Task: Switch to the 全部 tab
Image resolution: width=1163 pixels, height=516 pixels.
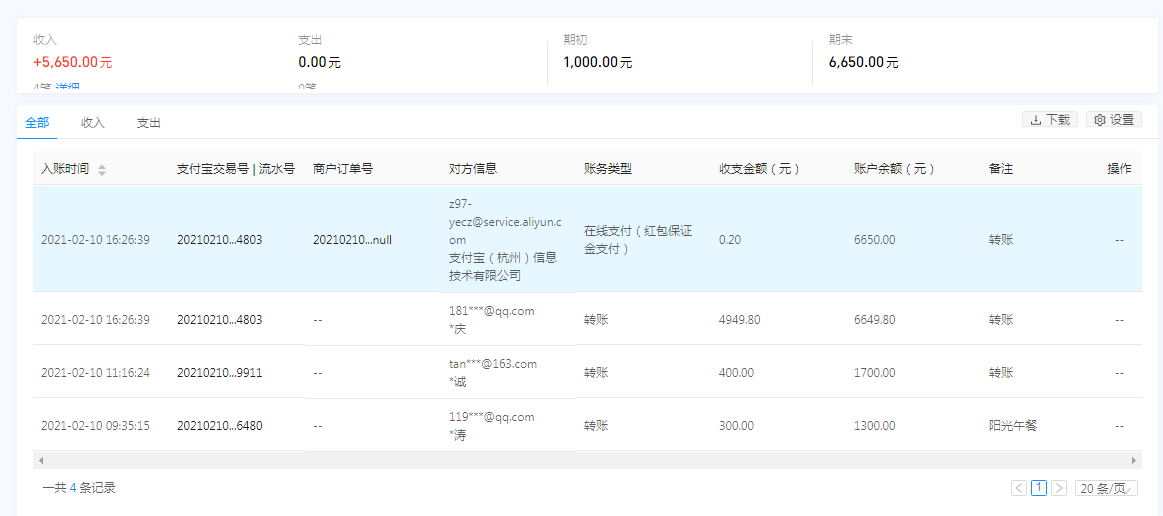Action: tap(37, 122)
